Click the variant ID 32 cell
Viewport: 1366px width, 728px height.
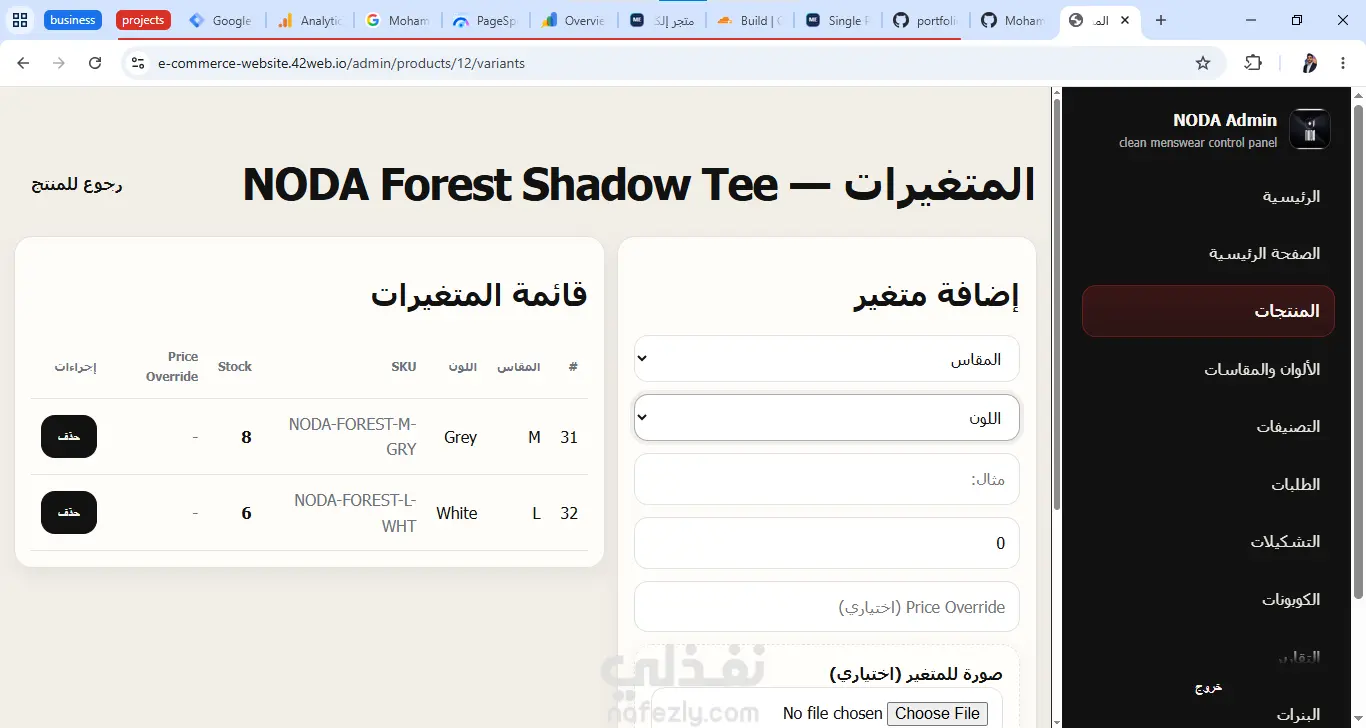(x=569, y=513)
